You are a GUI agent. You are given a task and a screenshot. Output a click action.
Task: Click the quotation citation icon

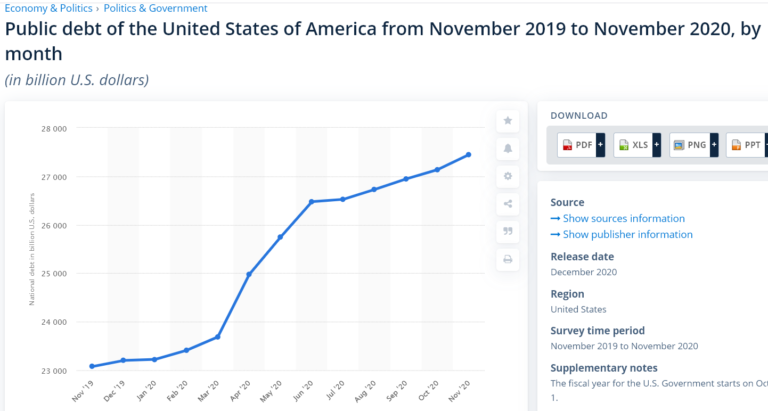pos(508,231)
